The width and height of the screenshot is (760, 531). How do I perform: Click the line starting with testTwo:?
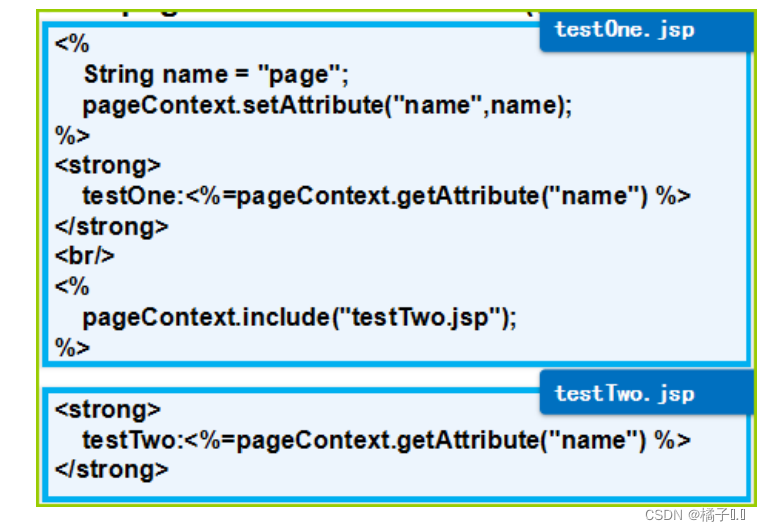386,440
